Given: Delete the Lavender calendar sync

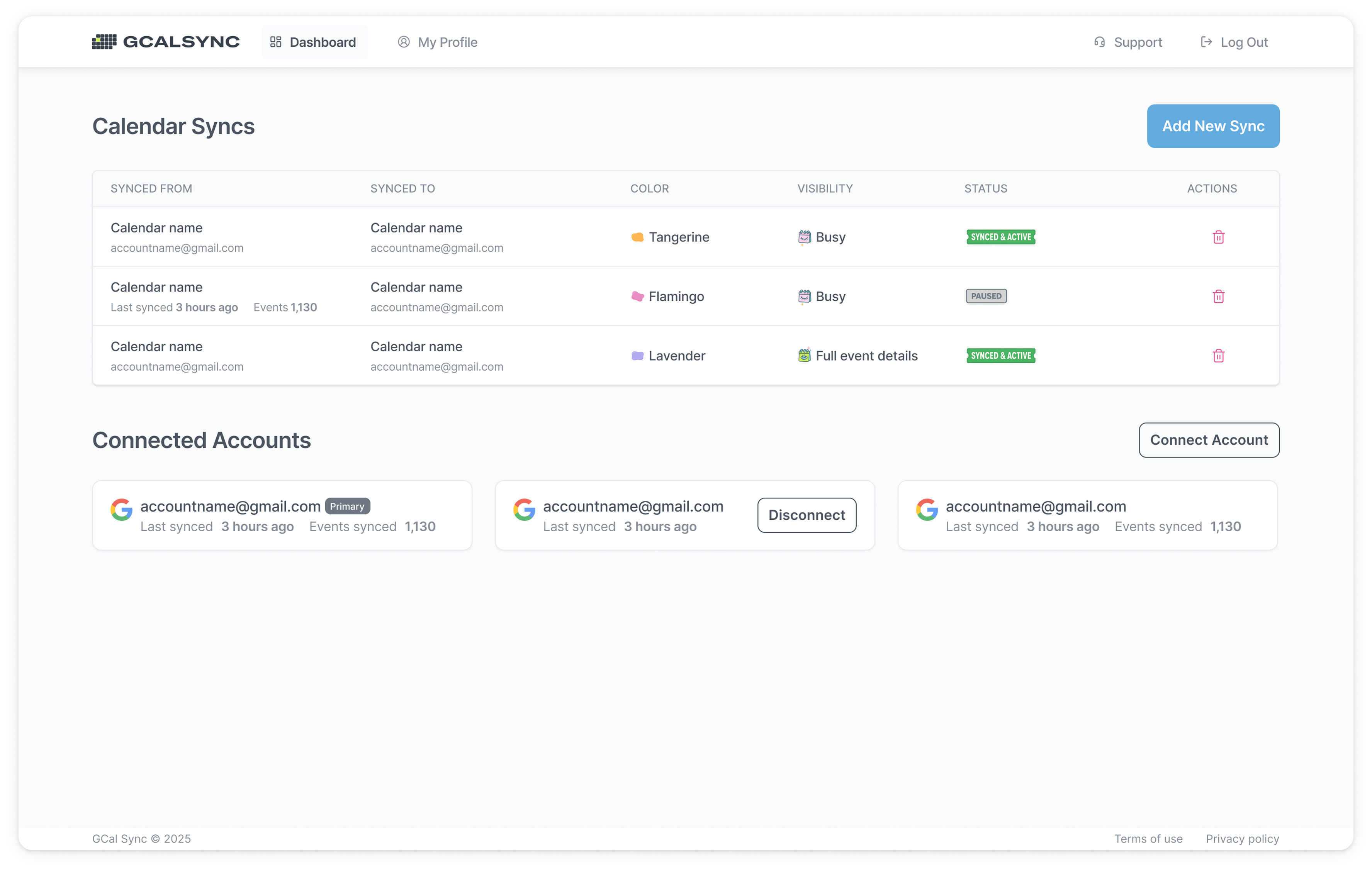Looking at the screenshot, I should click(1219, 356).
